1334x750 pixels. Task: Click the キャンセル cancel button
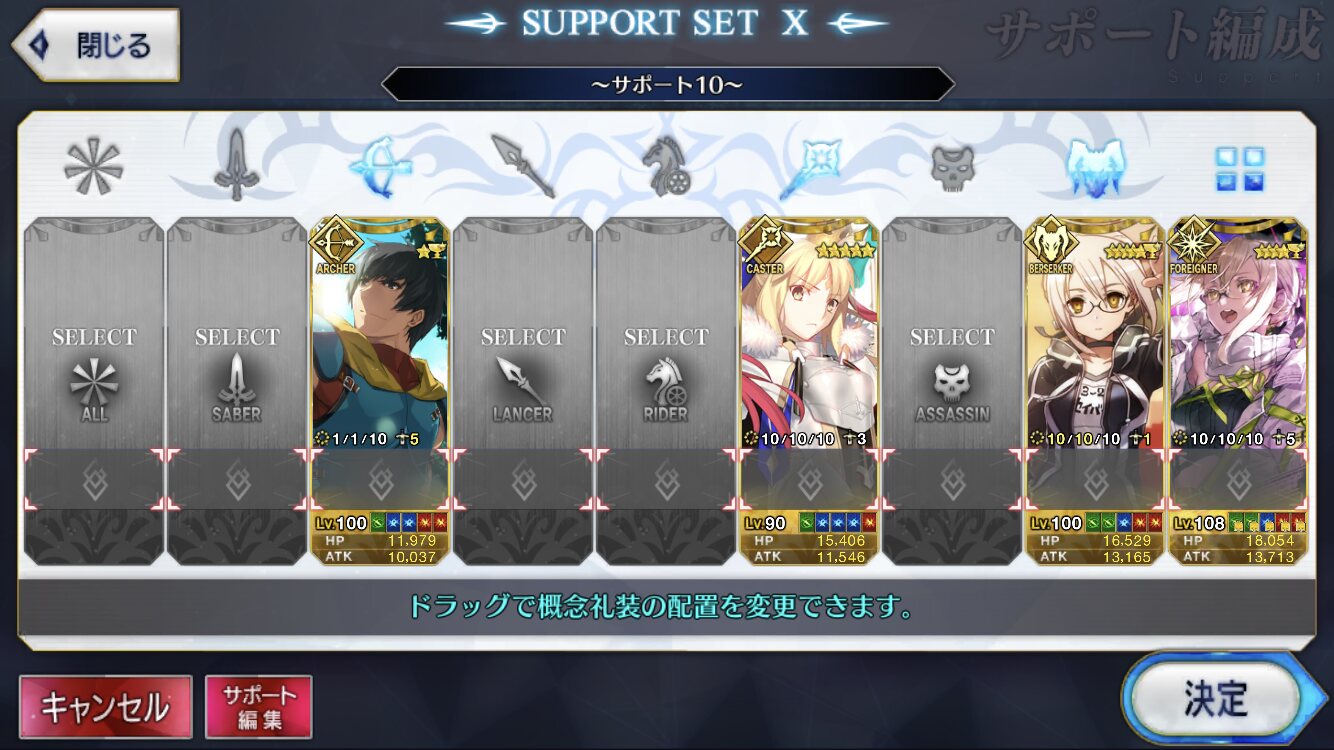[105, 707]
